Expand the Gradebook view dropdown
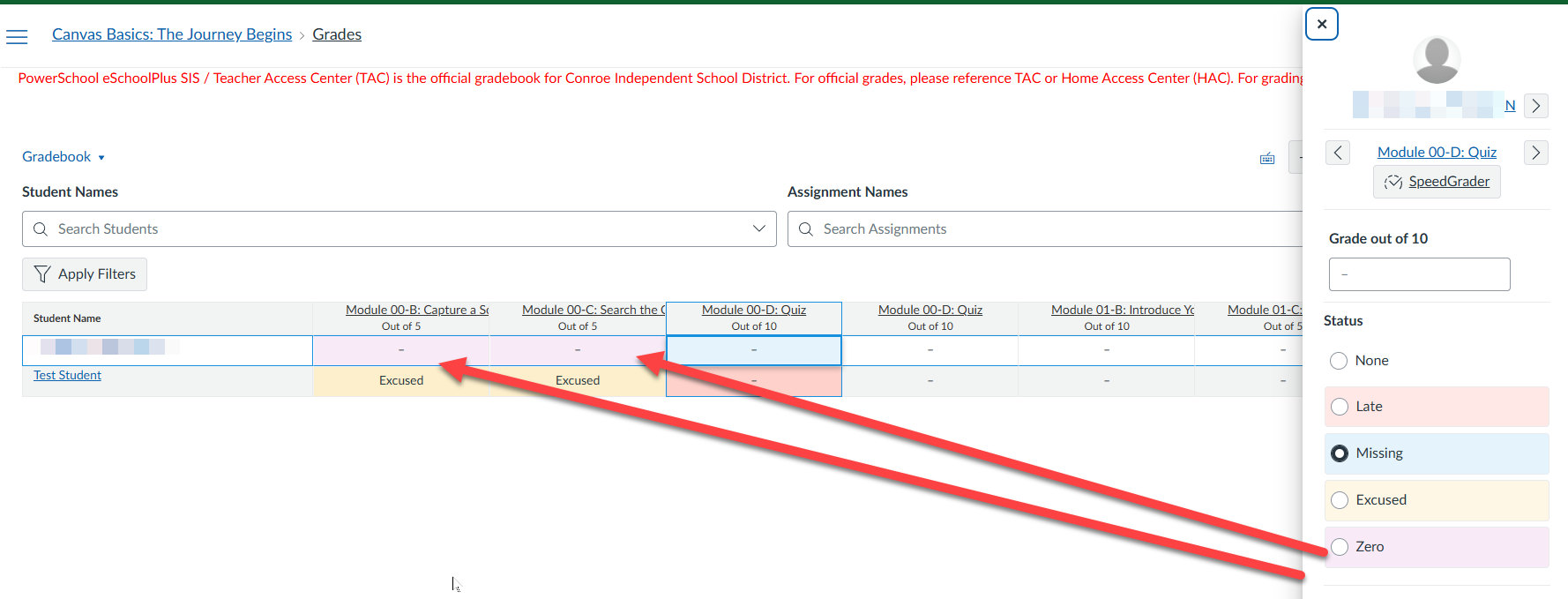Image resolution: width=1568 pixels, height=599 pixels. click(63, 157)
